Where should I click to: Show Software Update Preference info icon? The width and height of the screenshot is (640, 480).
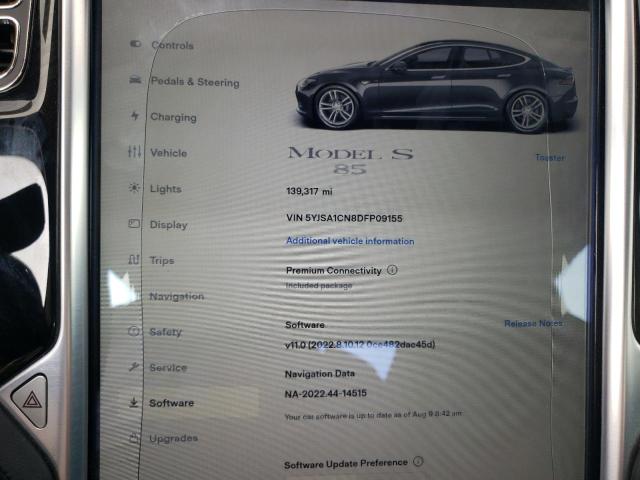click(418, 462)
